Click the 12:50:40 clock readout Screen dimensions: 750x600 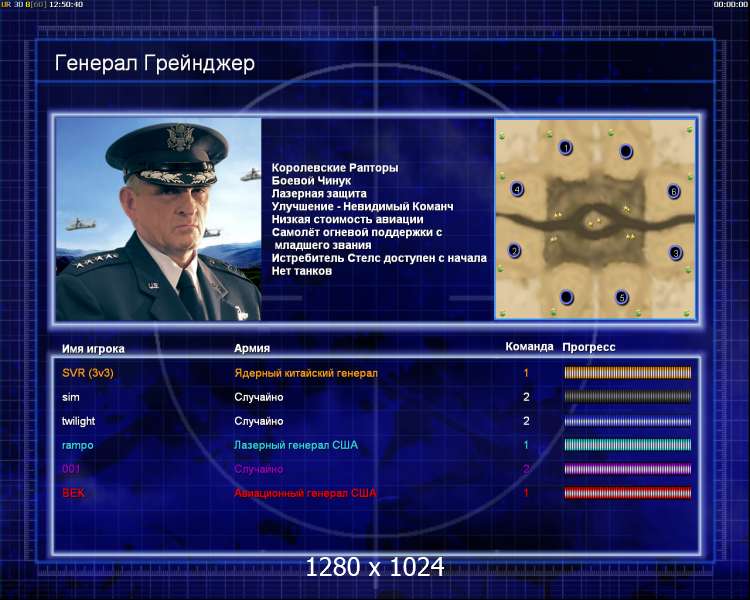click(66, 4)
